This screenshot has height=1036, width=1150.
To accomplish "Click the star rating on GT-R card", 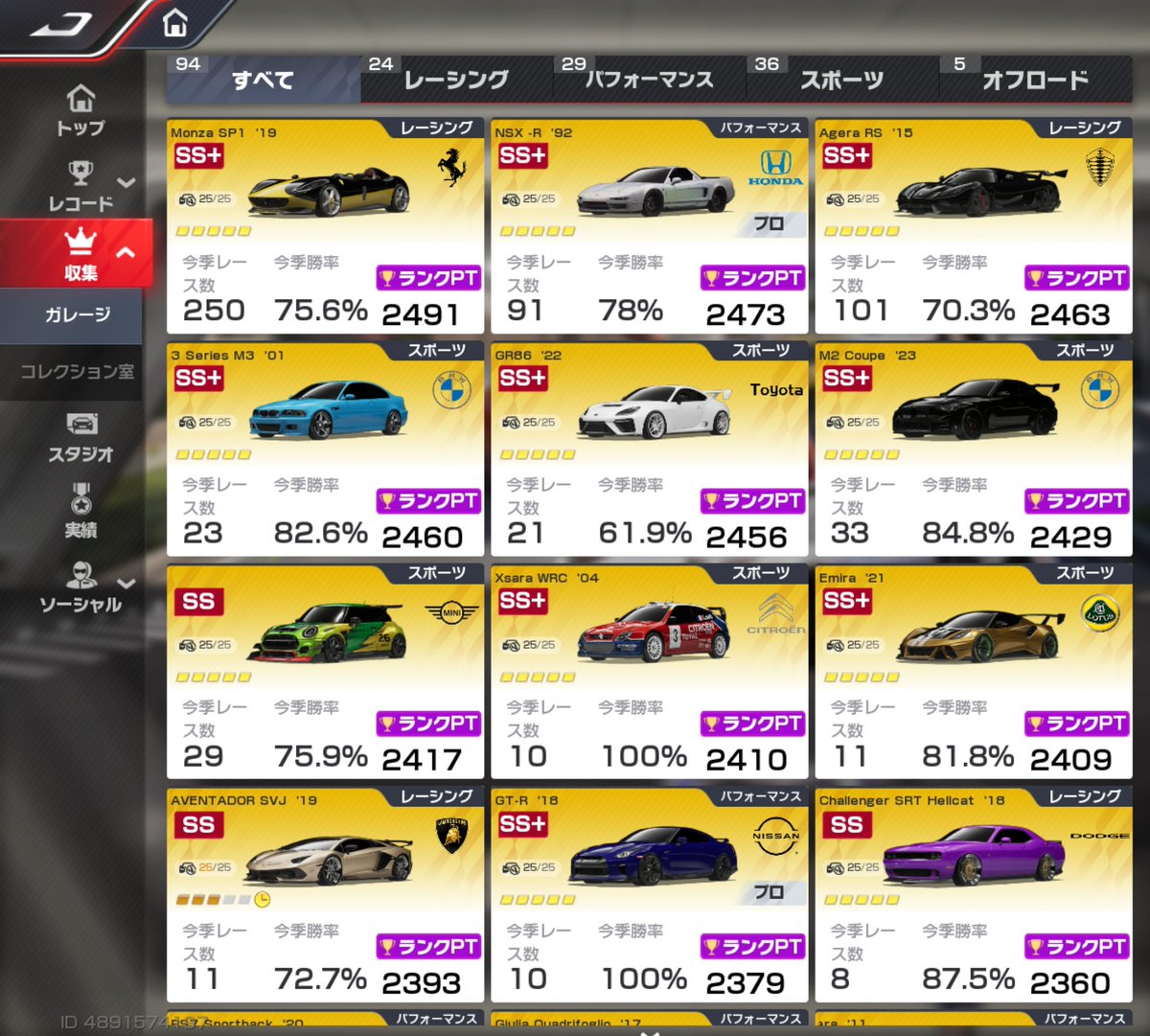I will point(538,900).
